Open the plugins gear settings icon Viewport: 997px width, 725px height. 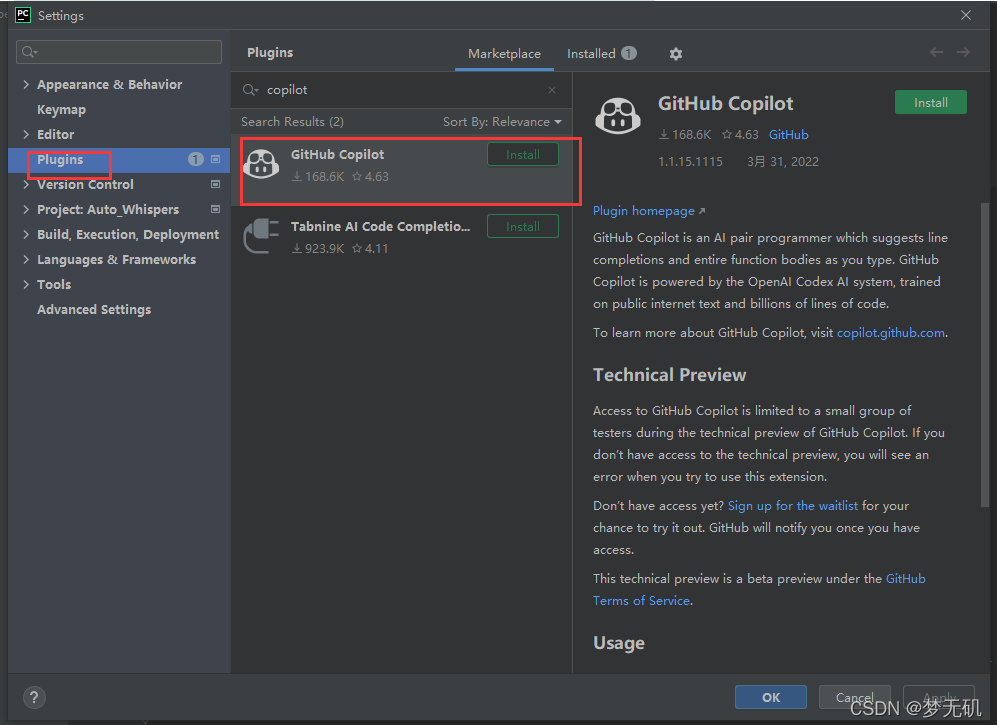point(676,54)
